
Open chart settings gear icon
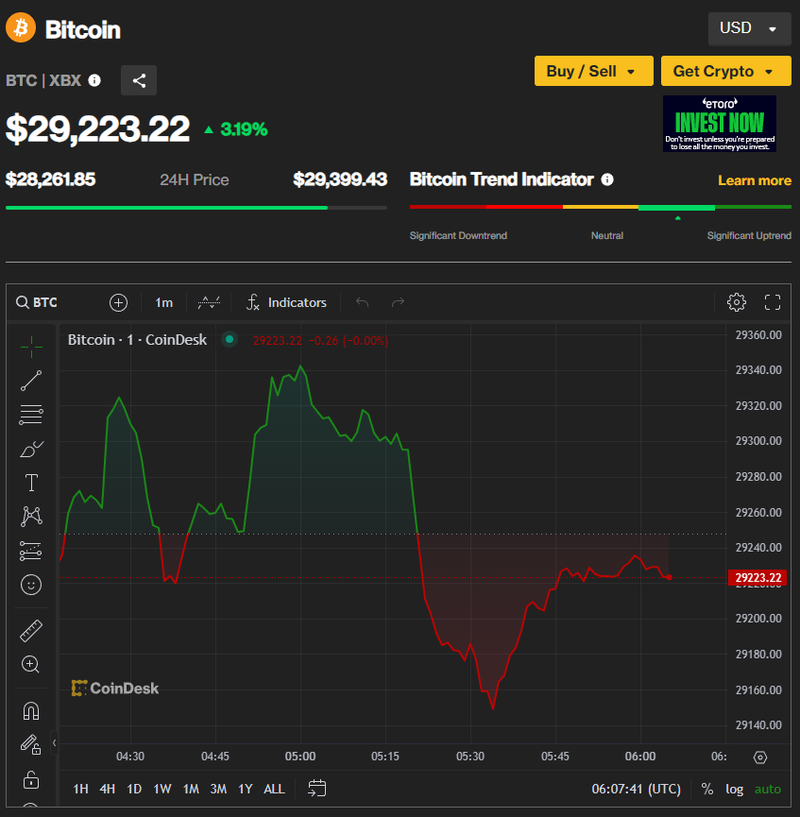pos(736,302)
